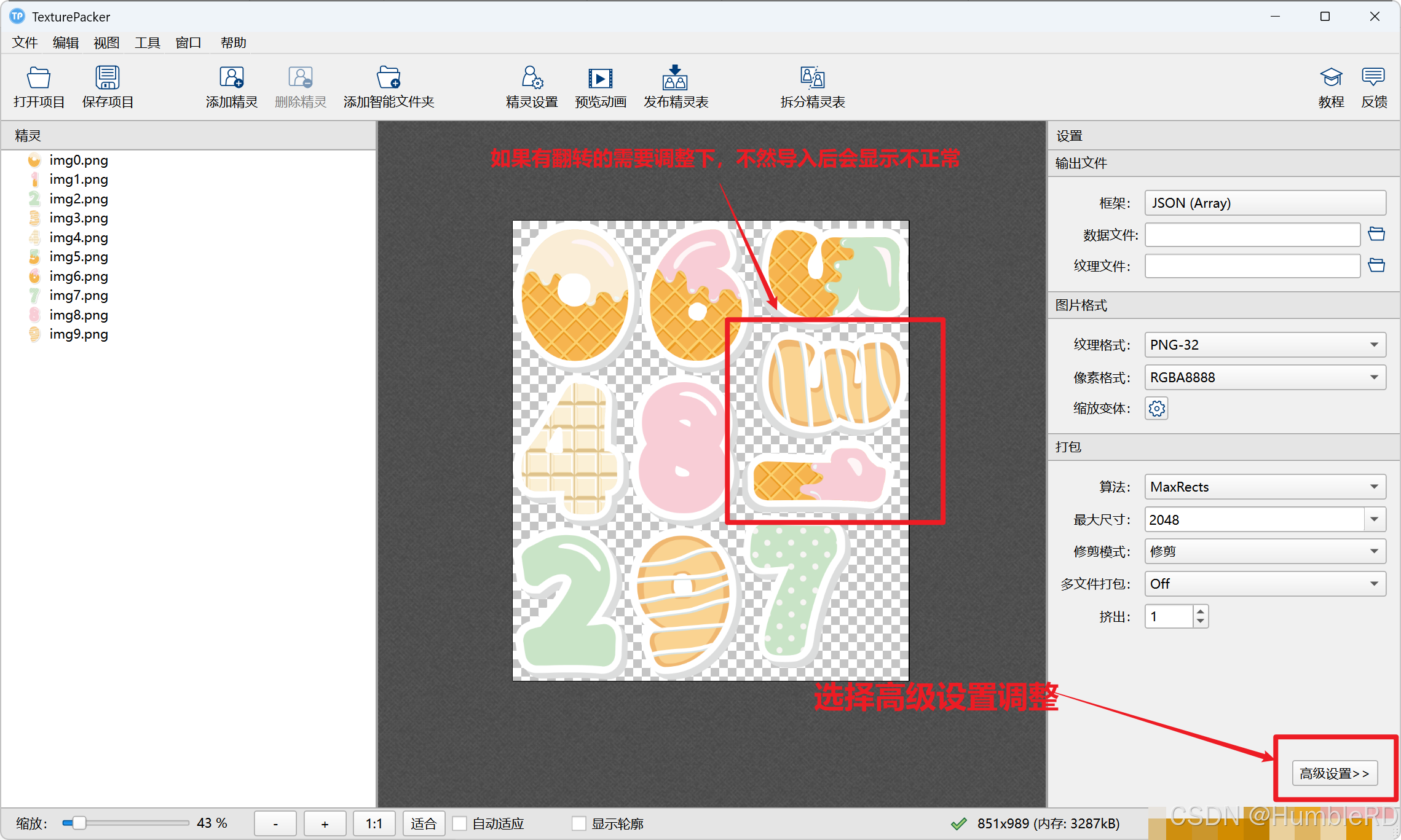Click the 保存项目 (save project) icon
Image resolution: width=1401 pixels, height=840 pixels.
108,79
